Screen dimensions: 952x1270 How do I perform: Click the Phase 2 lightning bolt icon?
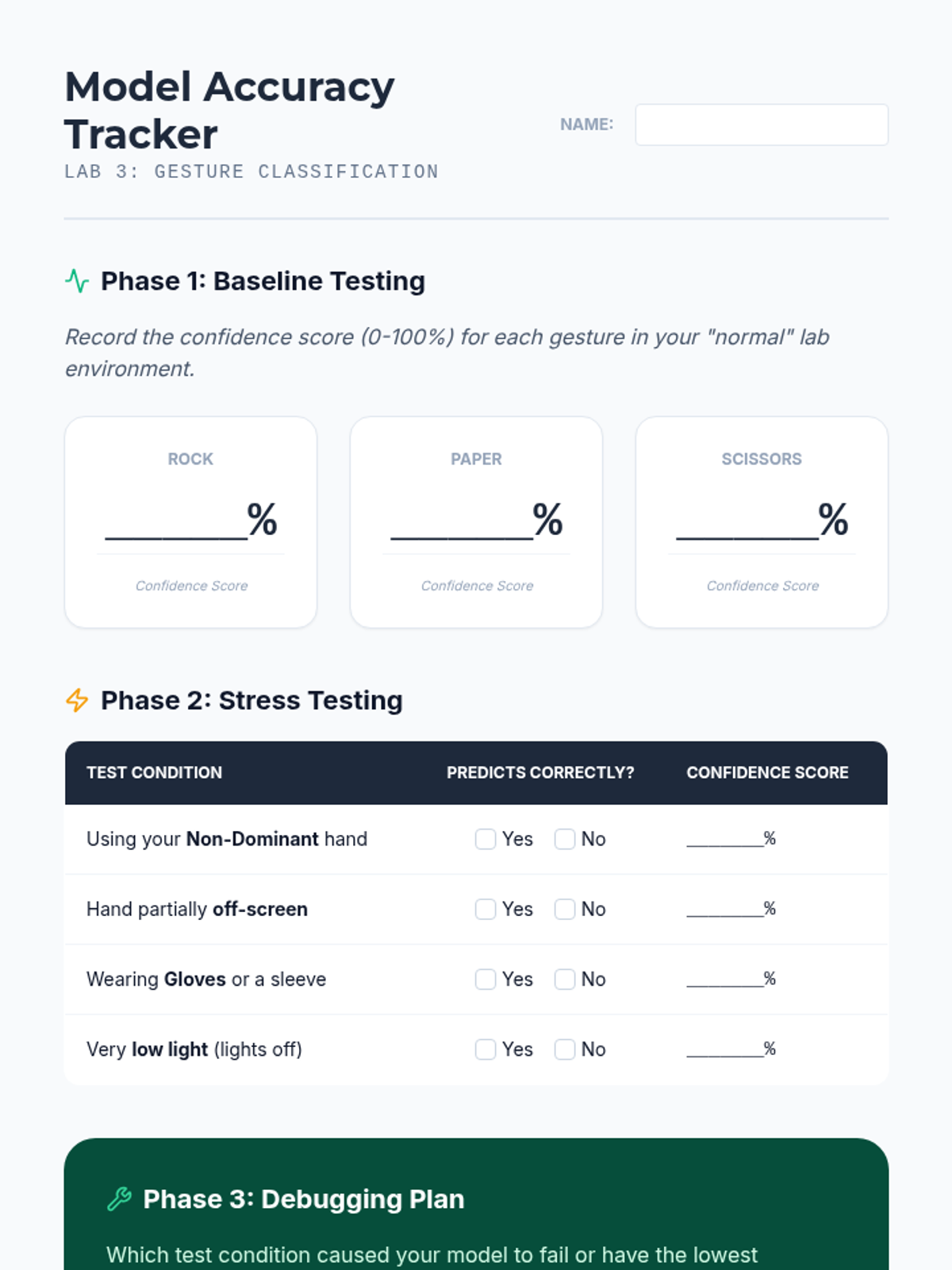tap(77, 700)
